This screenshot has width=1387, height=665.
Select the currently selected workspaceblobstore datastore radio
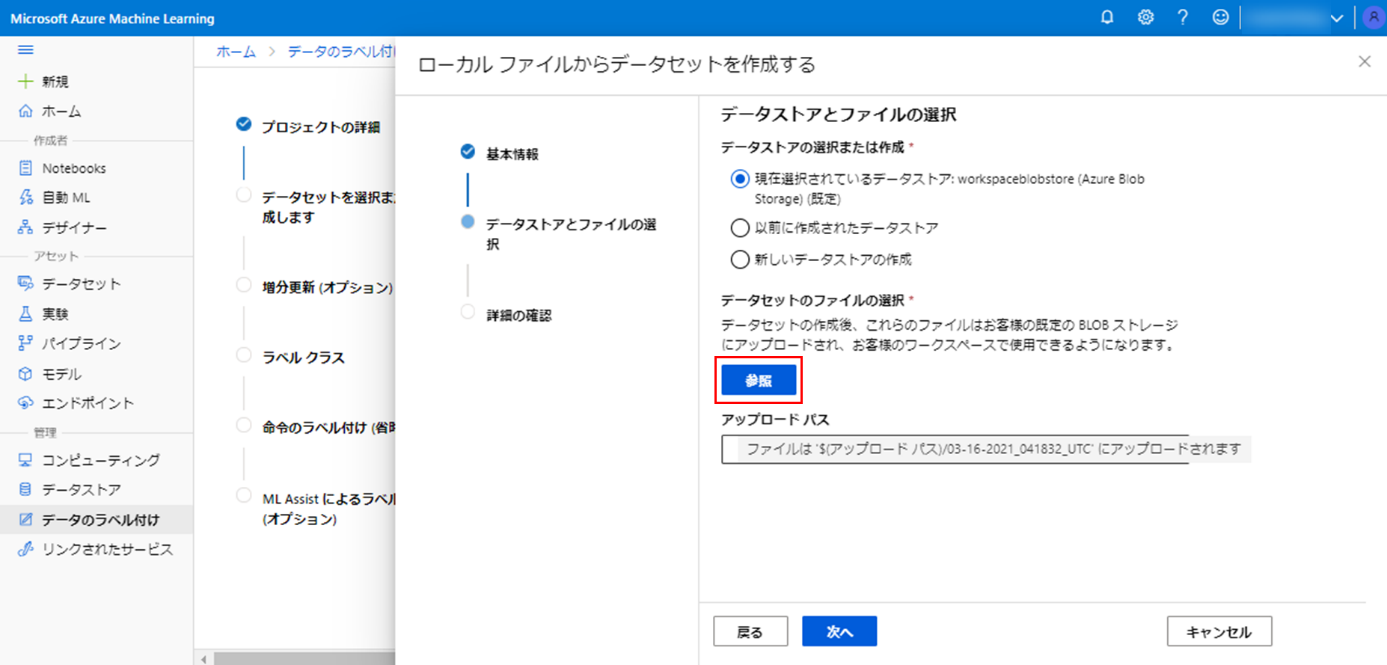pyautogui.click(x=740, y=179)
